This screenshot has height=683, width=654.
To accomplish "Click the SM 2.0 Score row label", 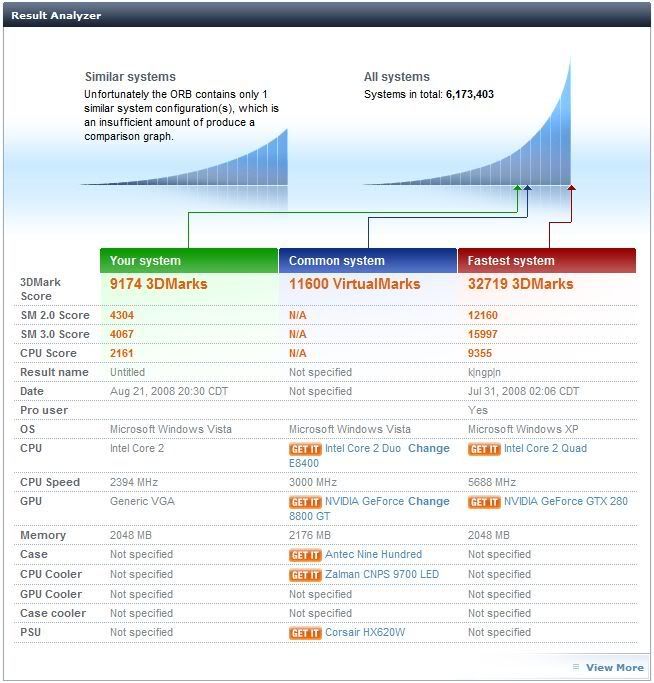I will (x=55, y=315).
